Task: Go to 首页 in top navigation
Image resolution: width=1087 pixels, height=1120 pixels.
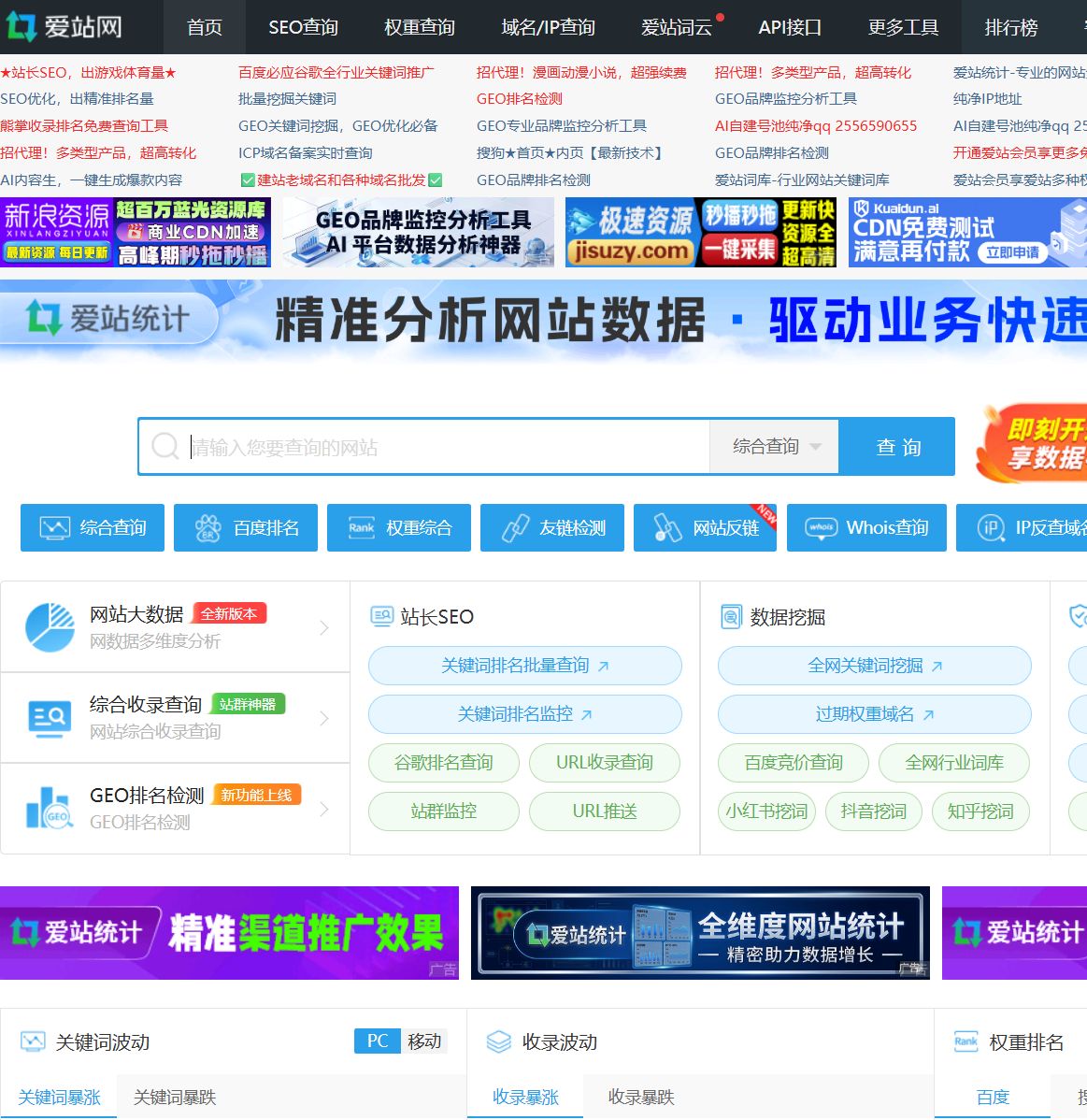Action: (205, 27)
